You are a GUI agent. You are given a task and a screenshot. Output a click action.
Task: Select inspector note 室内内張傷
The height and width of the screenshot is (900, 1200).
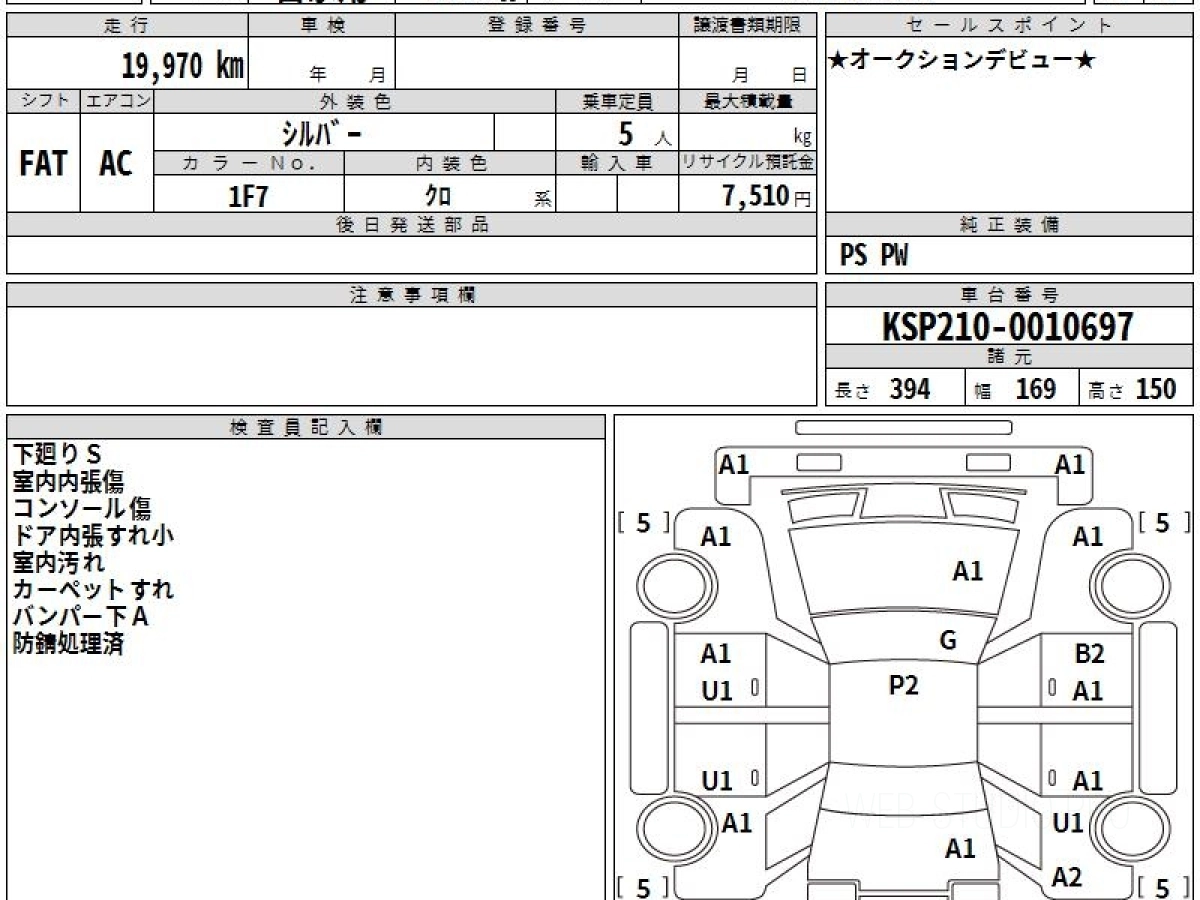pyautogui.click(x=69, y=482)
